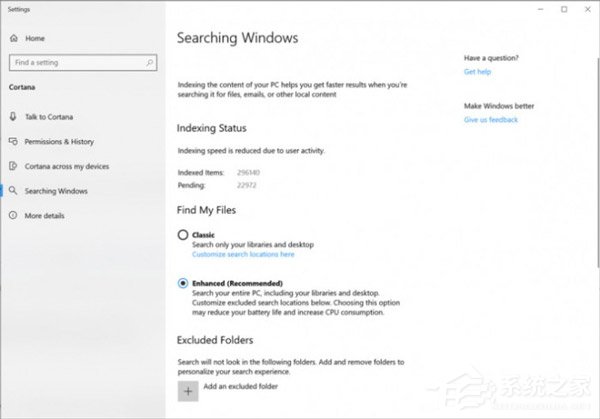Open Cortana across my devices page
Screen dimensions: 600x419
pyautogui.click(x=67, y=166)
